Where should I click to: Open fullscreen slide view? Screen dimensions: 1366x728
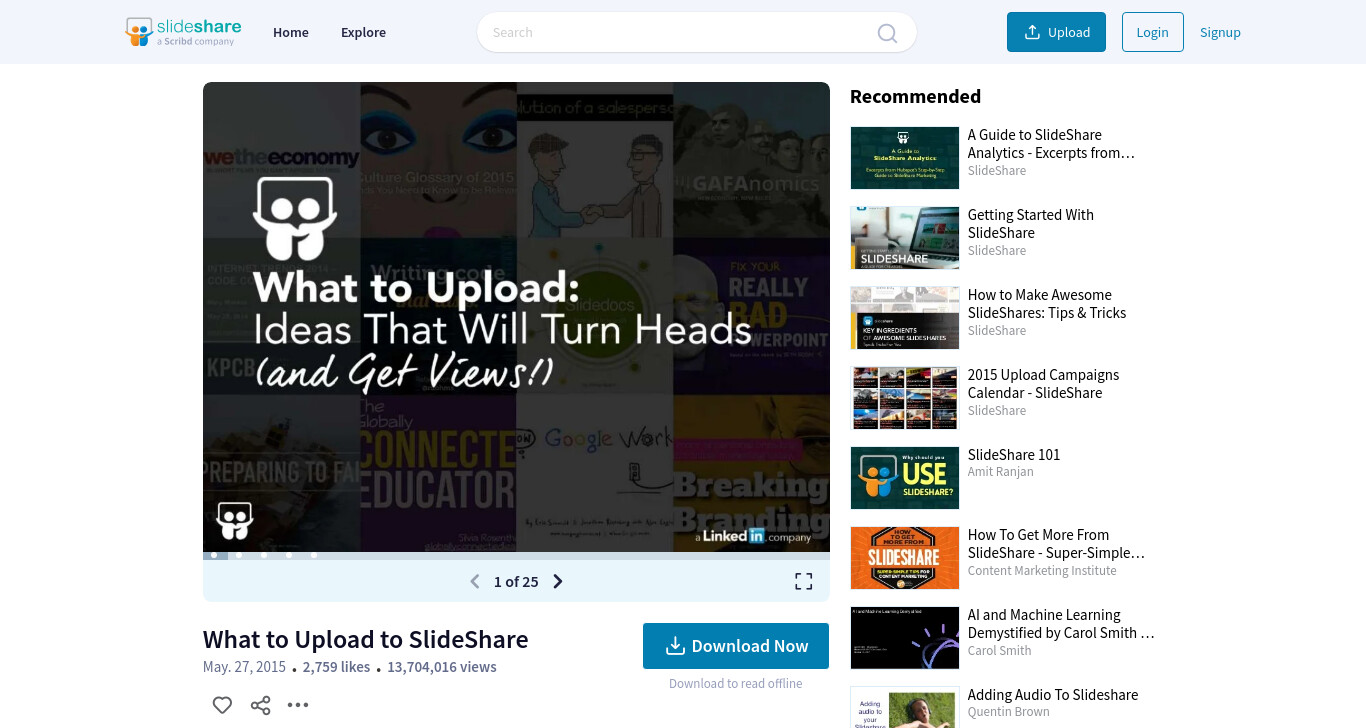[x=803, y=582]
